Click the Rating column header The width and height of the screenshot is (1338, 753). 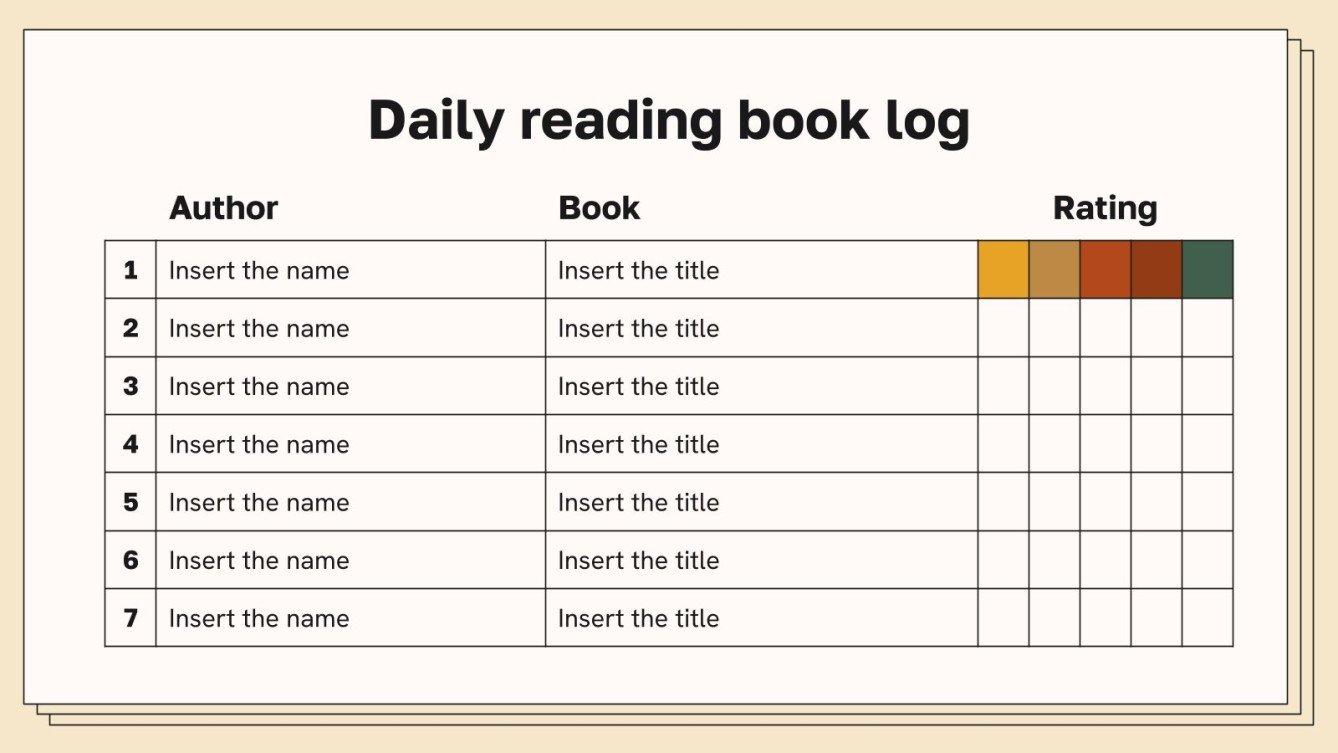pos(1105,208)
